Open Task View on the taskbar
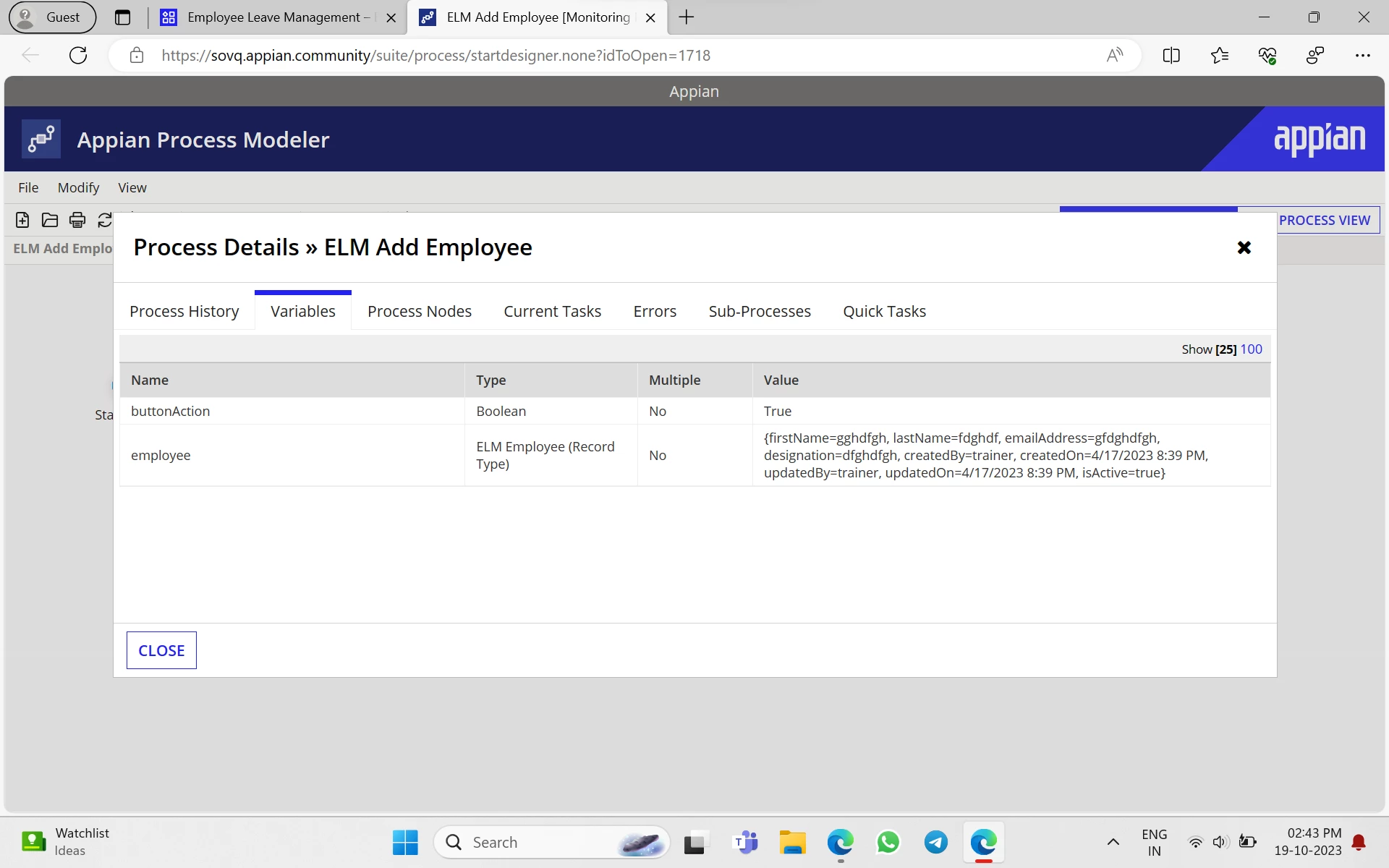The width and height of the screenshot is (1389, 868). tap(694, 843)
